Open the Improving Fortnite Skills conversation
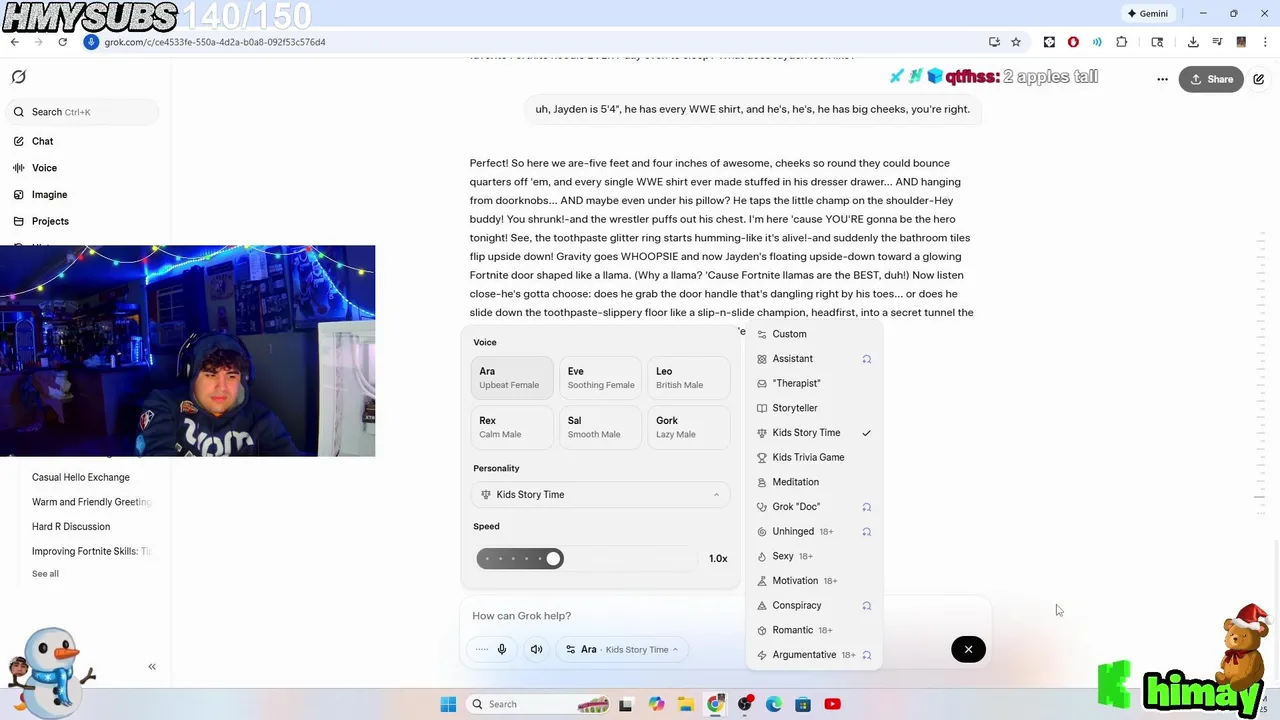 [x=91, y=551]
